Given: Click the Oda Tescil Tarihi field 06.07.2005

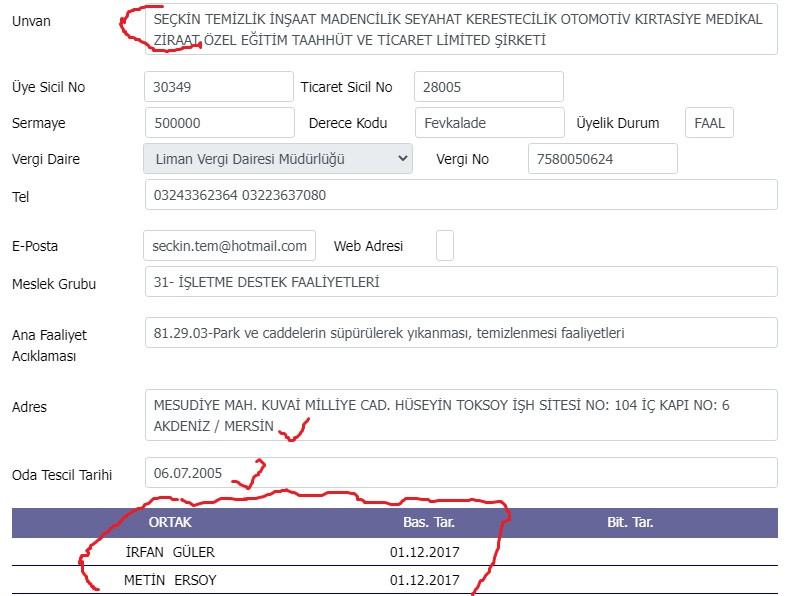Looking at the screenshot, I should [461, 473].
